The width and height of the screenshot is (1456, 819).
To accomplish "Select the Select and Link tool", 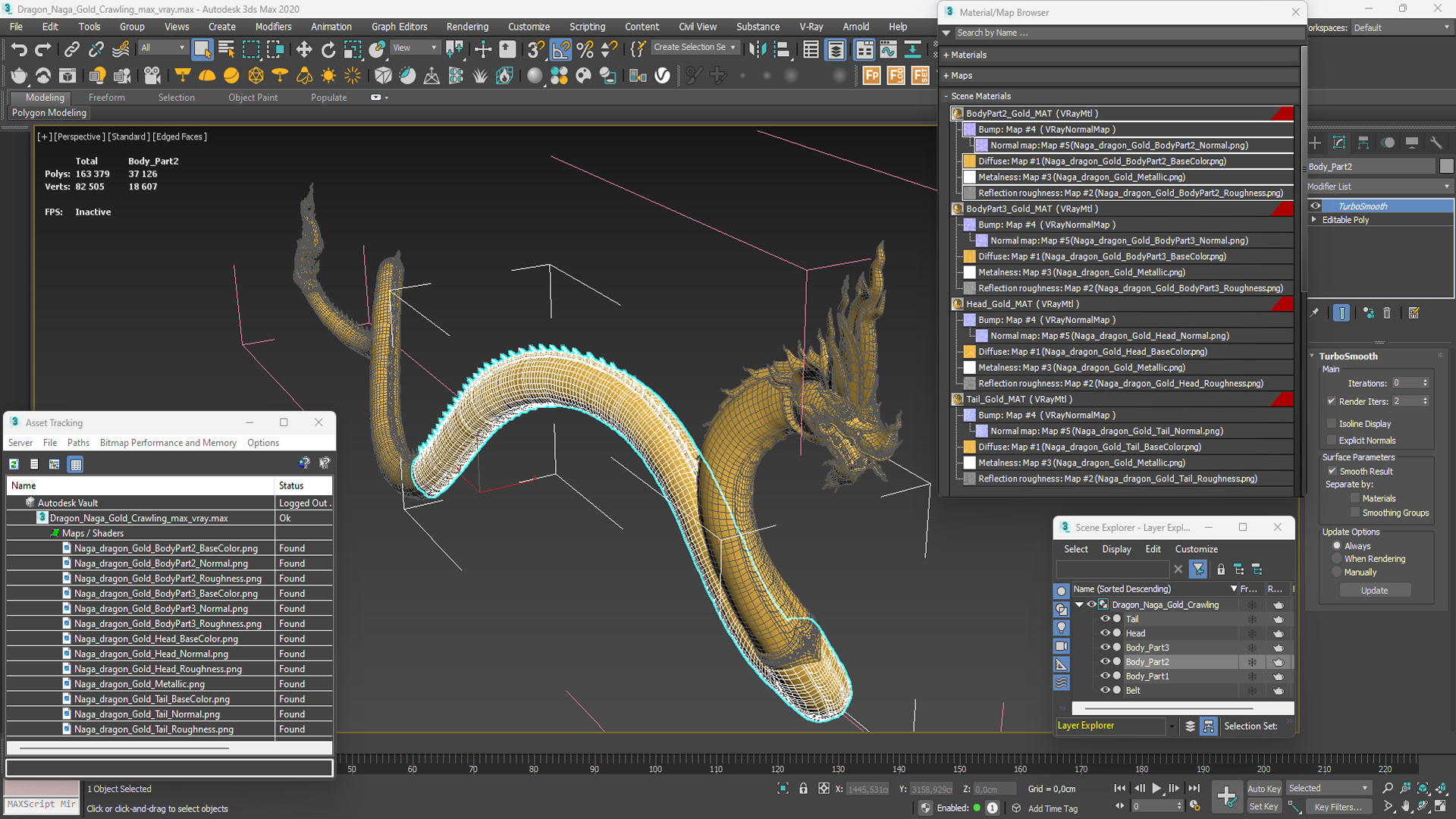I will click(x=71, y=50).
